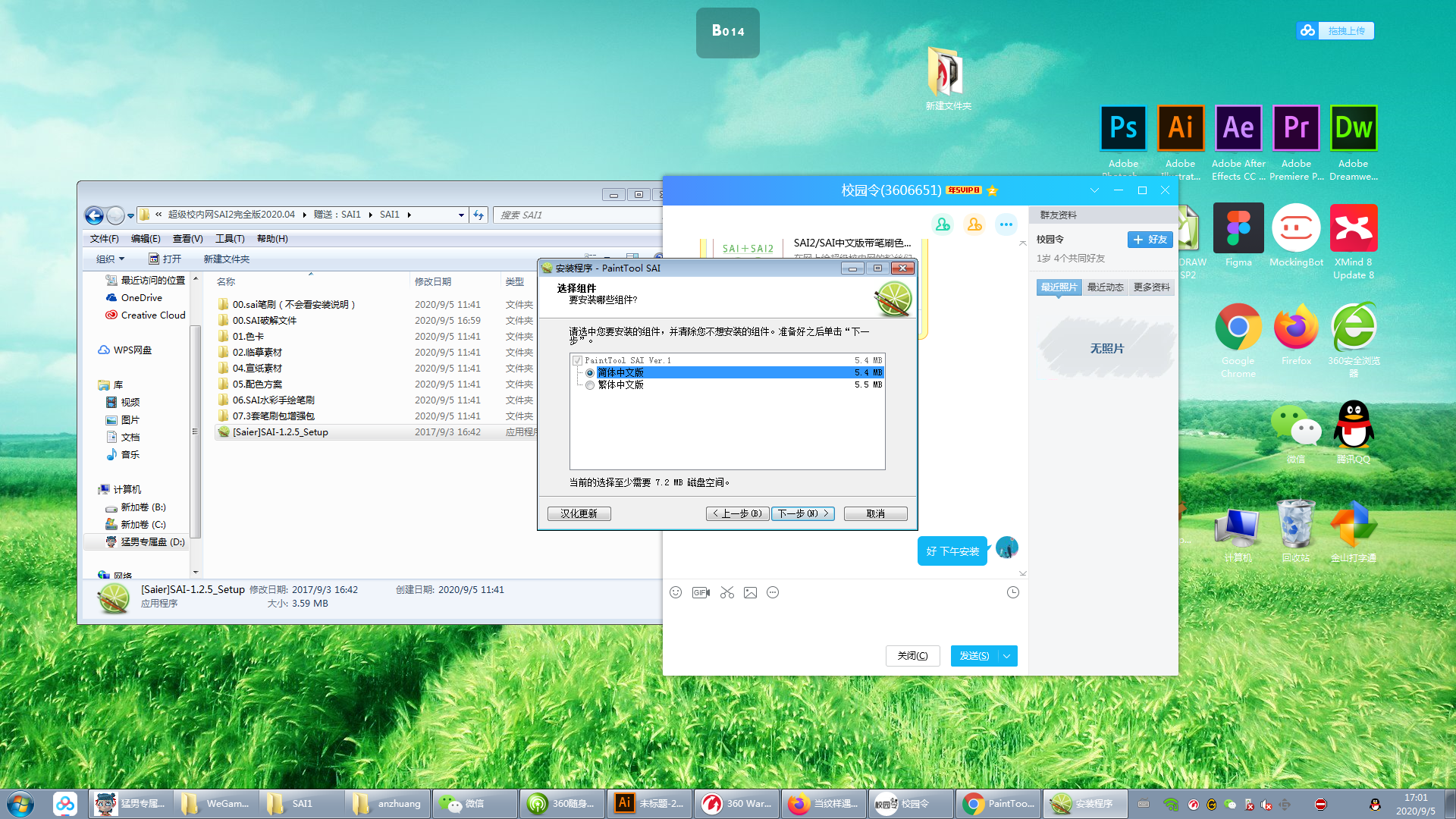Image resolution: width=1456 pixels, height=819 pixels.
Task: Open the 查看(V) menu in Explorer
Action: pos(187,239)
